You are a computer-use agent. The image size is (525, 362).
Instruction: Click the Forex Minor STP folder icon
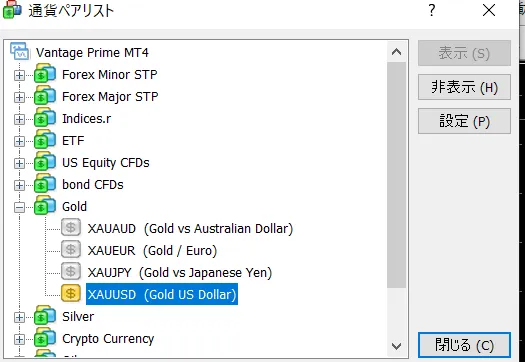pyautogui.click(x=45, y=74)
